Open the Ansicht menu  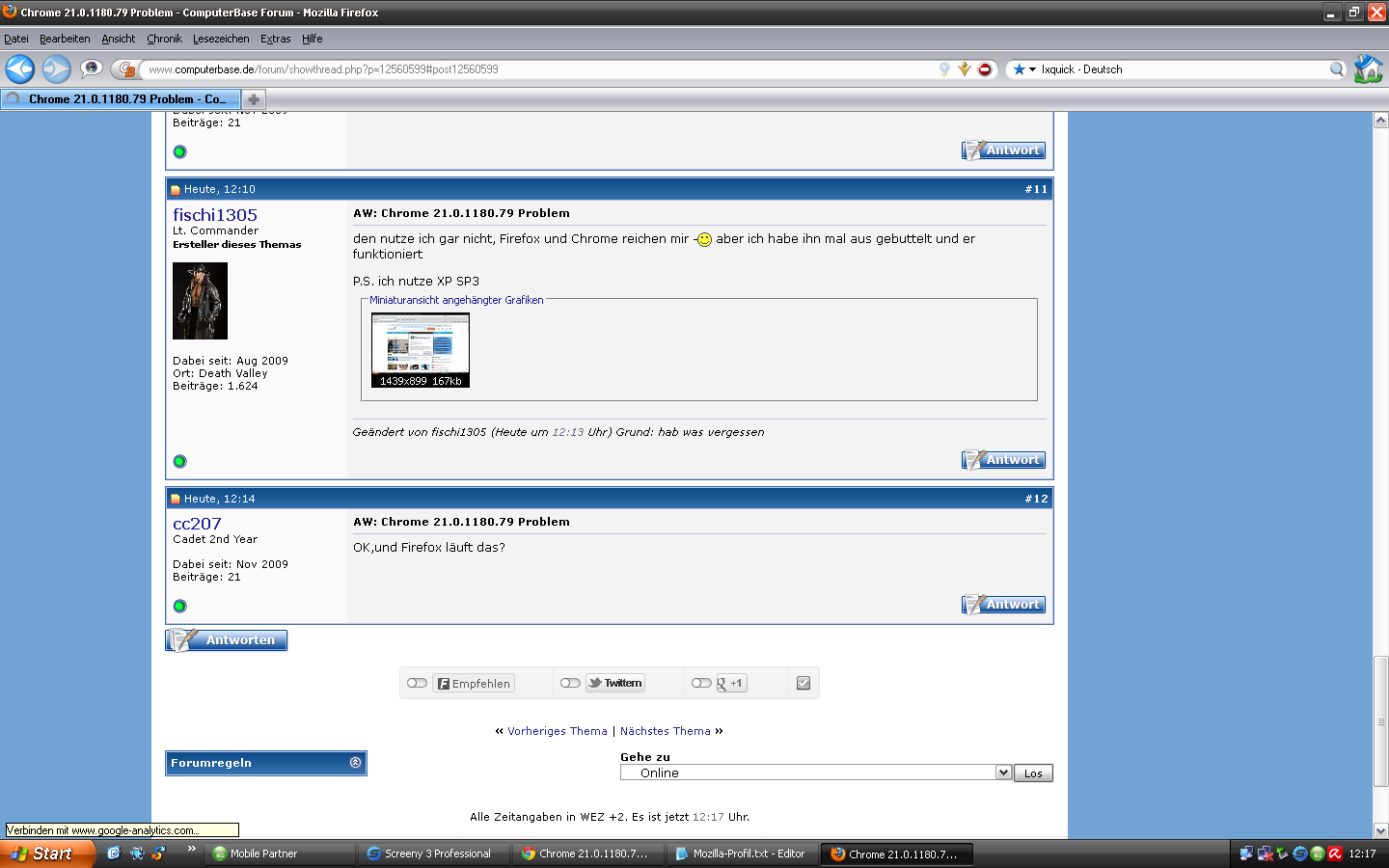pos(119,39)
